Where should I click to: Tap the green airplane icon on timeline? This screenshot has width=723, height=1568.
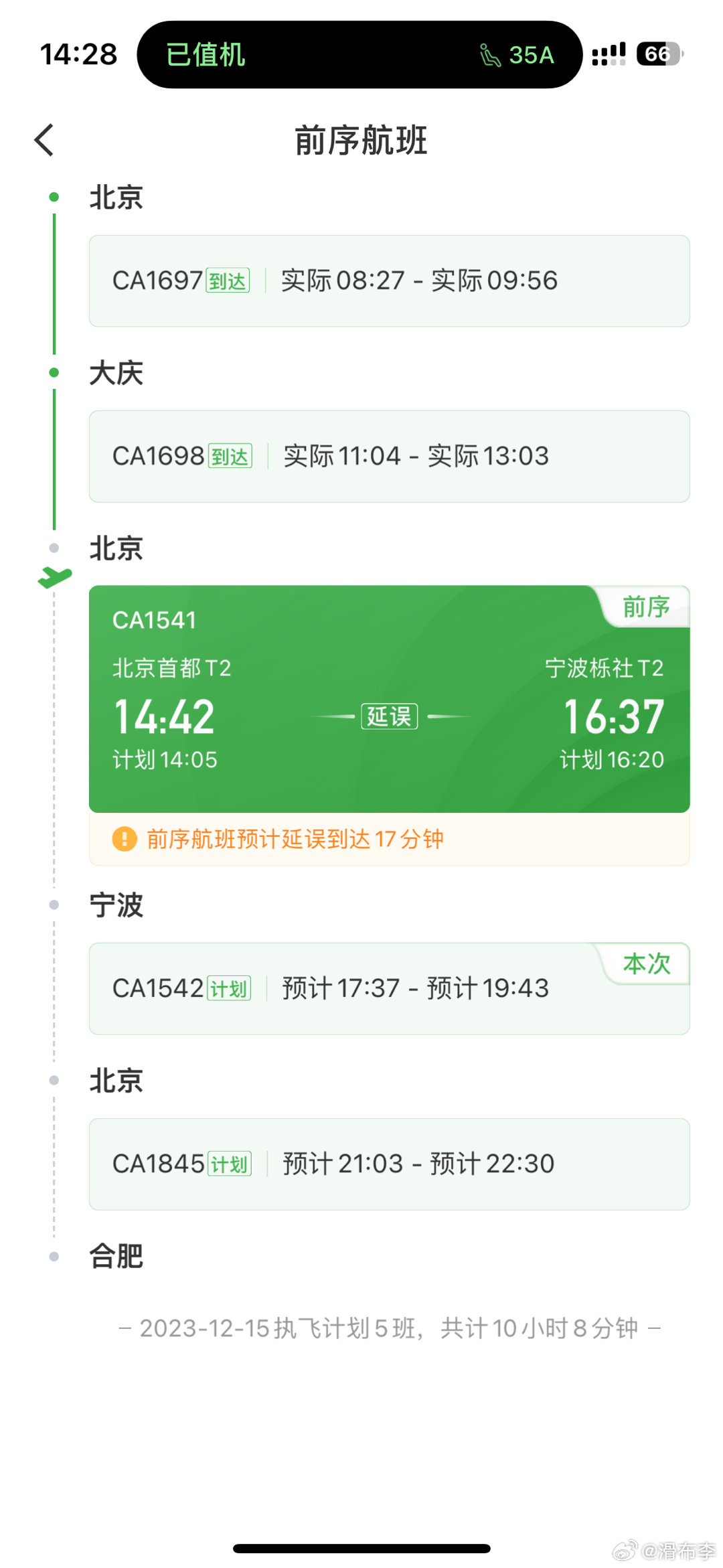pyautogui.click(x=55, y=576)
